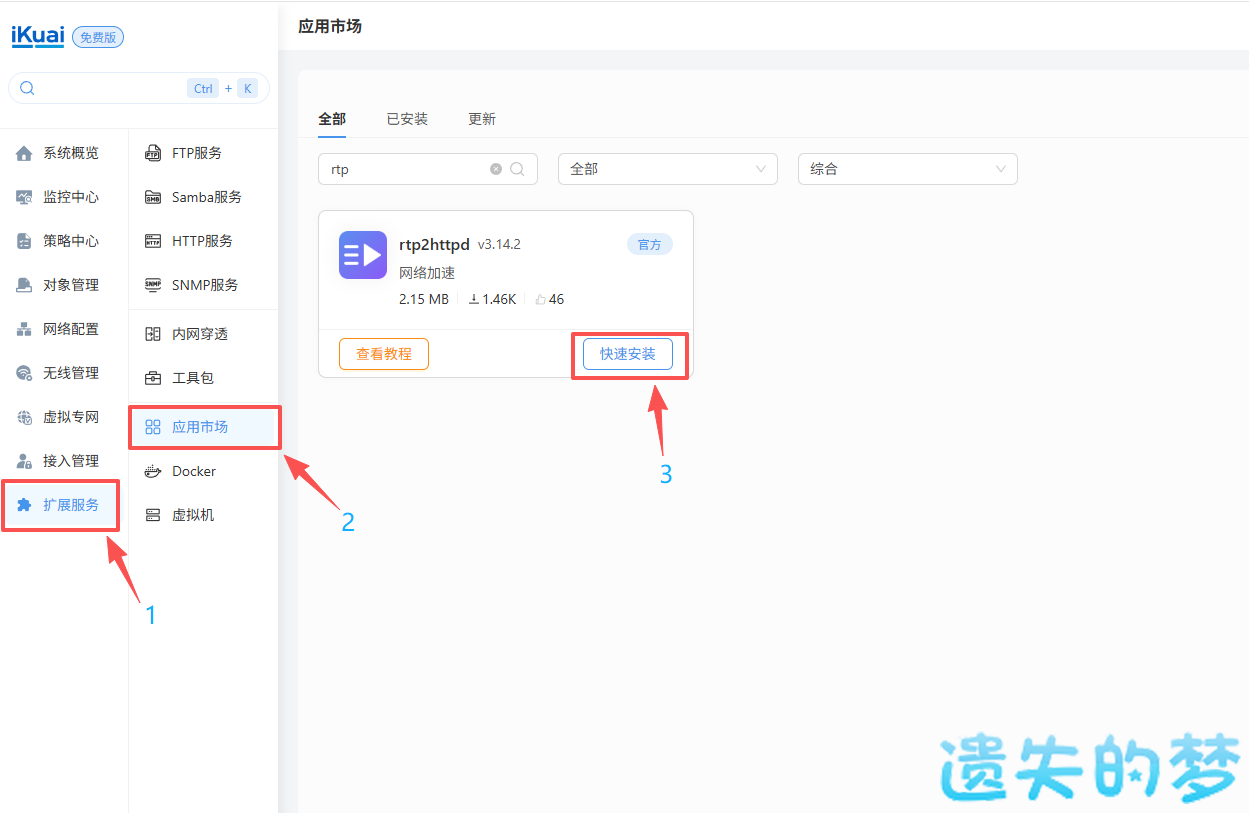Viewport: 1249px width, 813px height.
Task: Open the SNMP服务 icon
Action: [153, 285]
